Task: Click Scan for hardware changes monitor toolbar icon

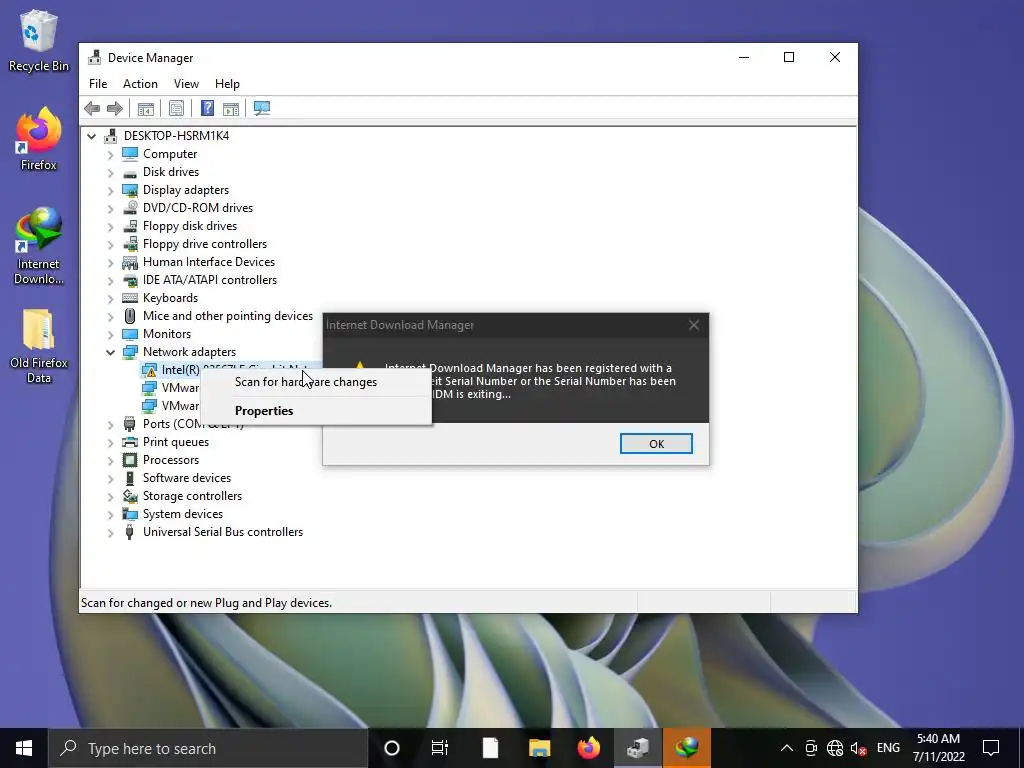Action: coord(262,108)
